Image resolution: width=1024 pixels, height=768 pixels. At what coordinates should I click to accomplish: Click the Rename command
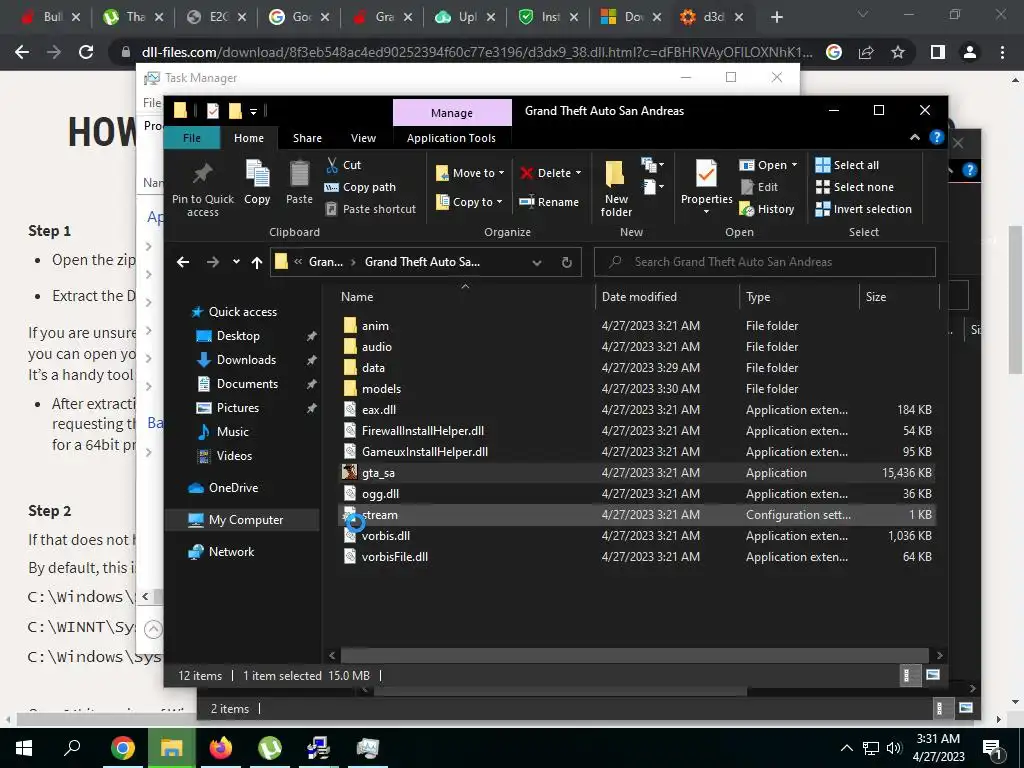click(549, 202)
